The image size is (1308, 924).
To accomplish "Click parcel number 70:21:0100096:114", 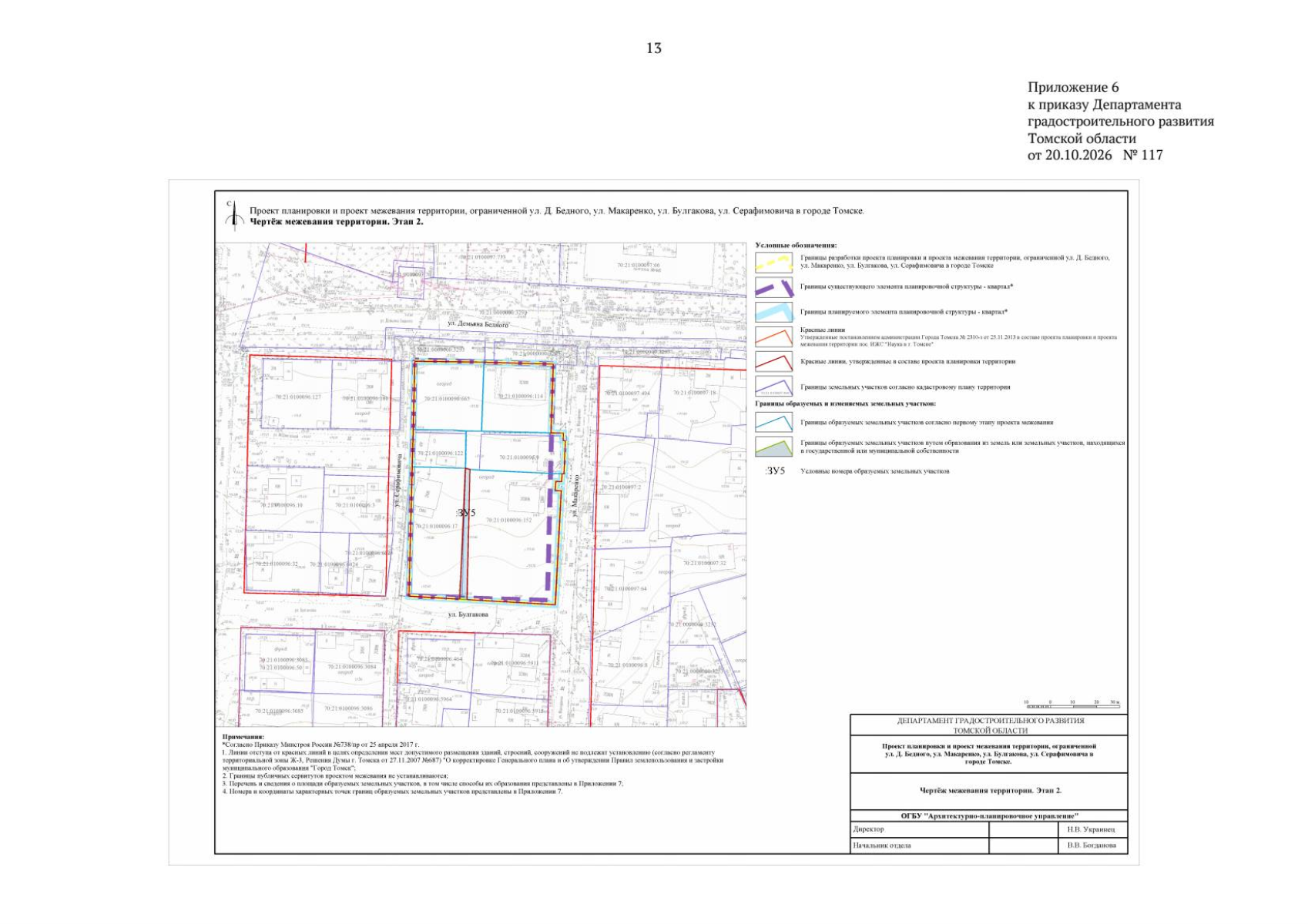I will point(521,396).
